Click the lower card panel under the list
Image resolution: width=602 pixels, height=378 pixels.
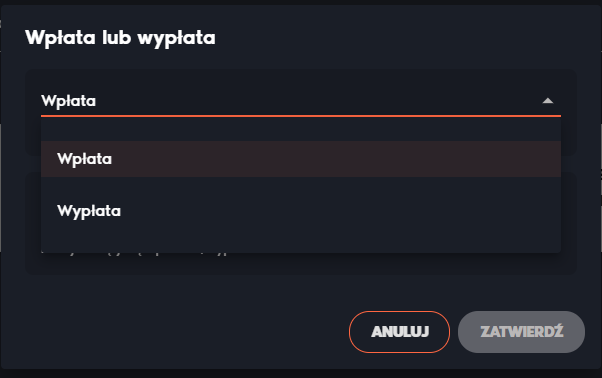point(301,264)
